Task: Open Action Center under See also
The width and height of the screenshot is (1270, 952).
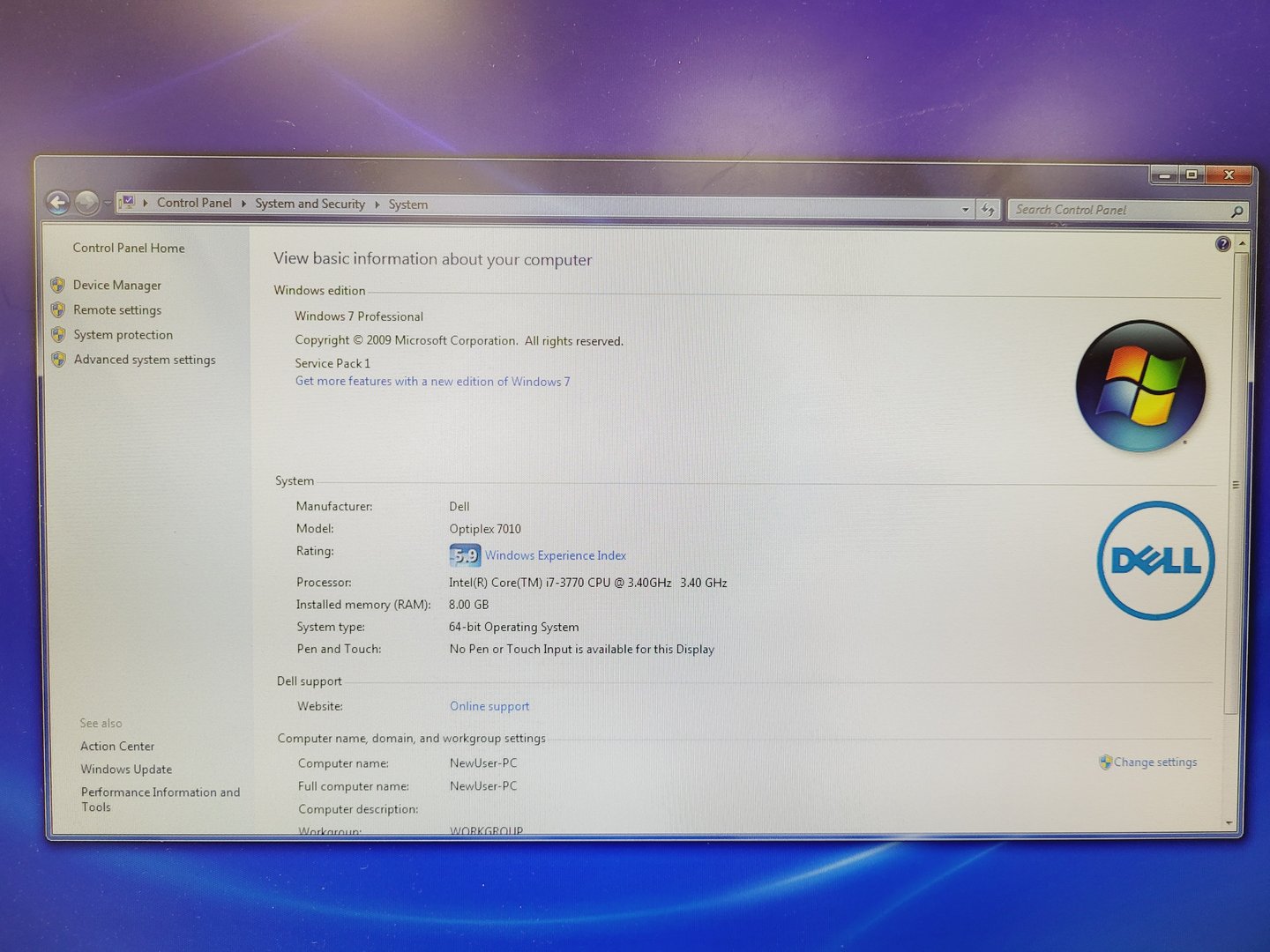Action: pos(117,747)
